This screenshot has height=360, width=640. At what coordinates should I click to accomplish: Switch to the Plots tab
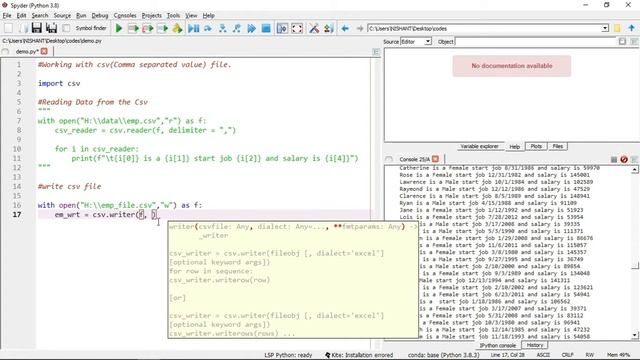(536, 146)
